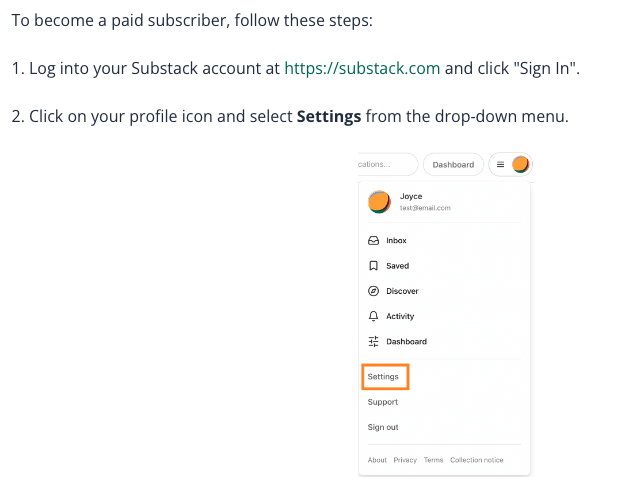This screenshot has width=619, height=493.
Task: Open the substack.com link
Action: tap(362, 69)
